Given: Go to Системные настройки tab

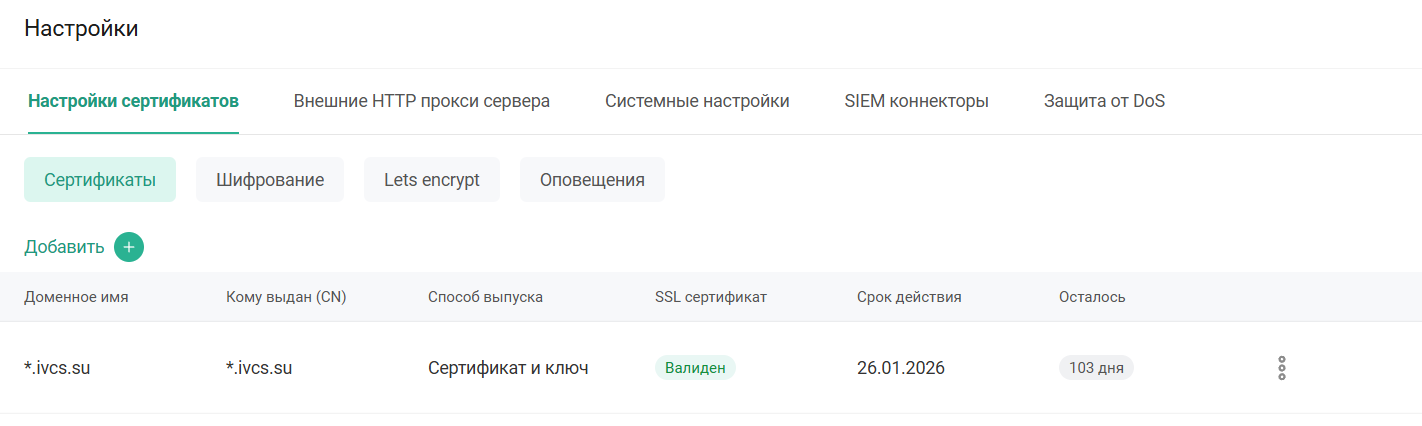Looking at the screenshot, I should pos(697,101).
